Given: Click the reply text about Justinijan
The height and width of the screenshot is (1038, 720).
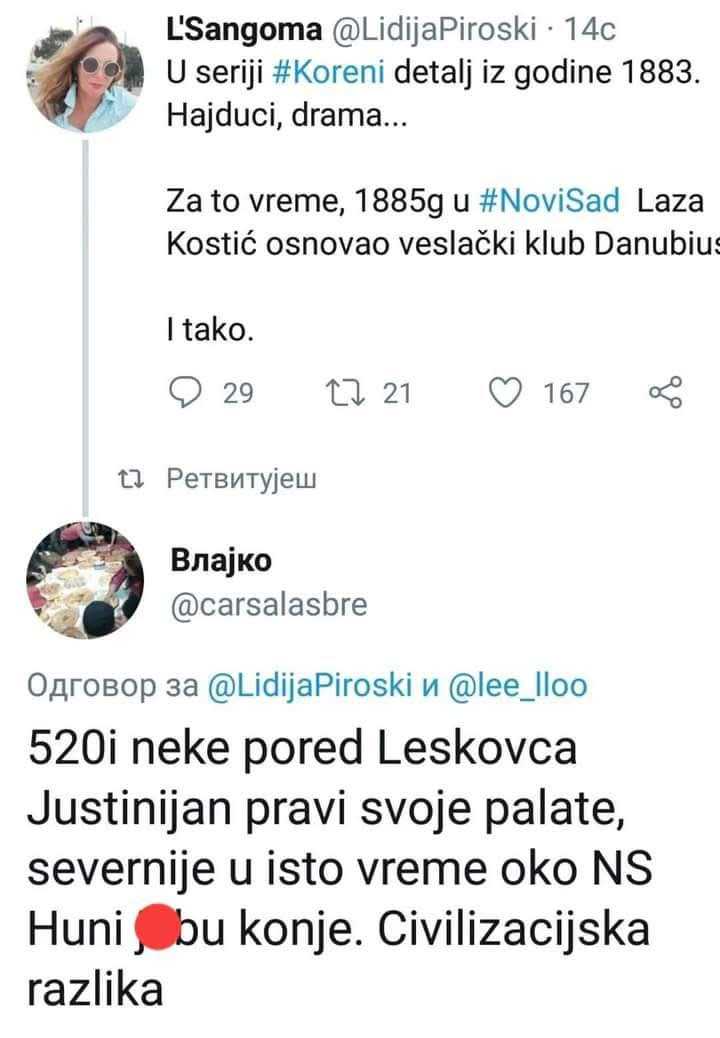Looking at the screenshot, I should (x=340, y=869).
